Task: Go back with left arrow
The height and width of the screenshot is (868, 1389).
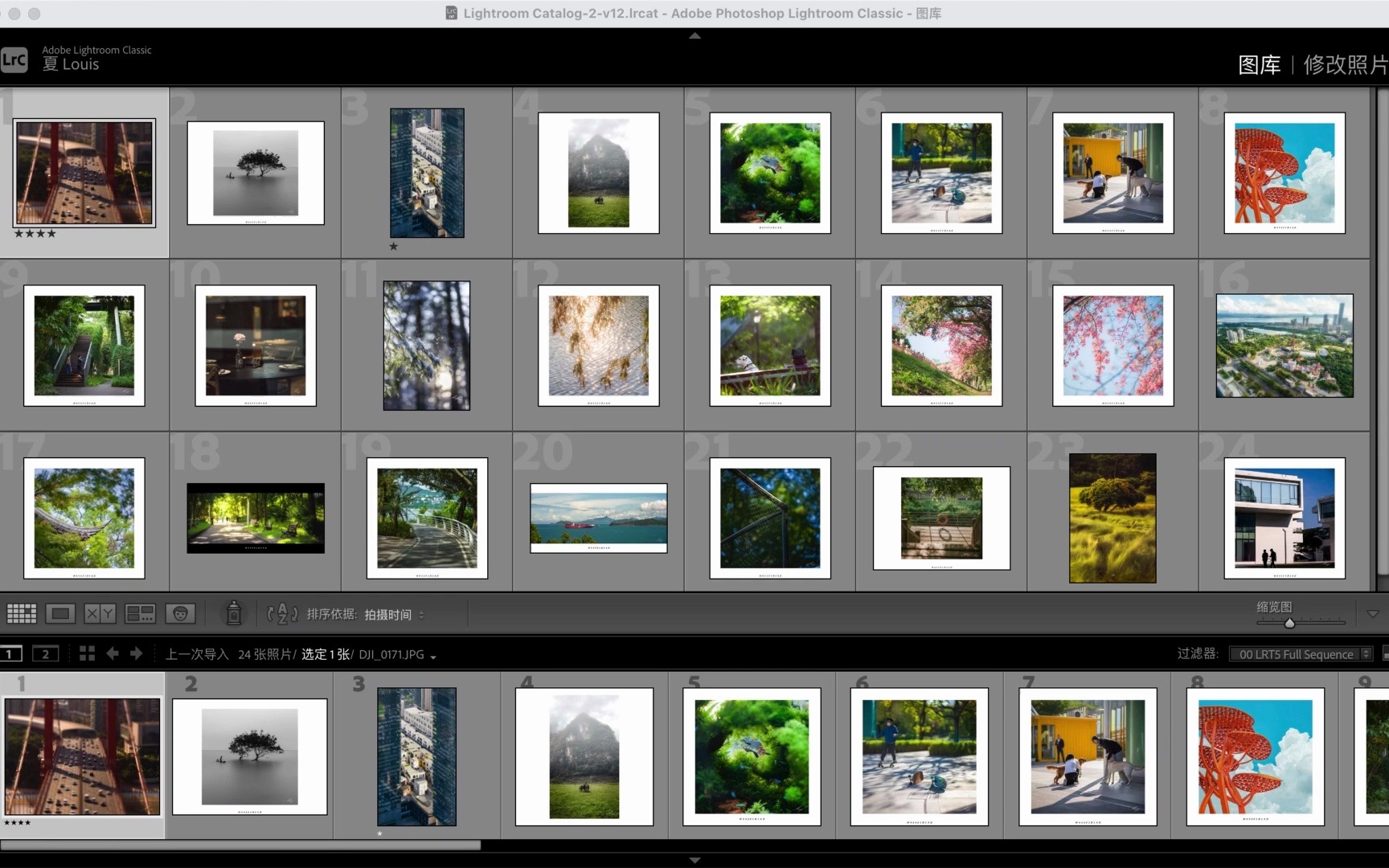Action: [x=113, y=653]
